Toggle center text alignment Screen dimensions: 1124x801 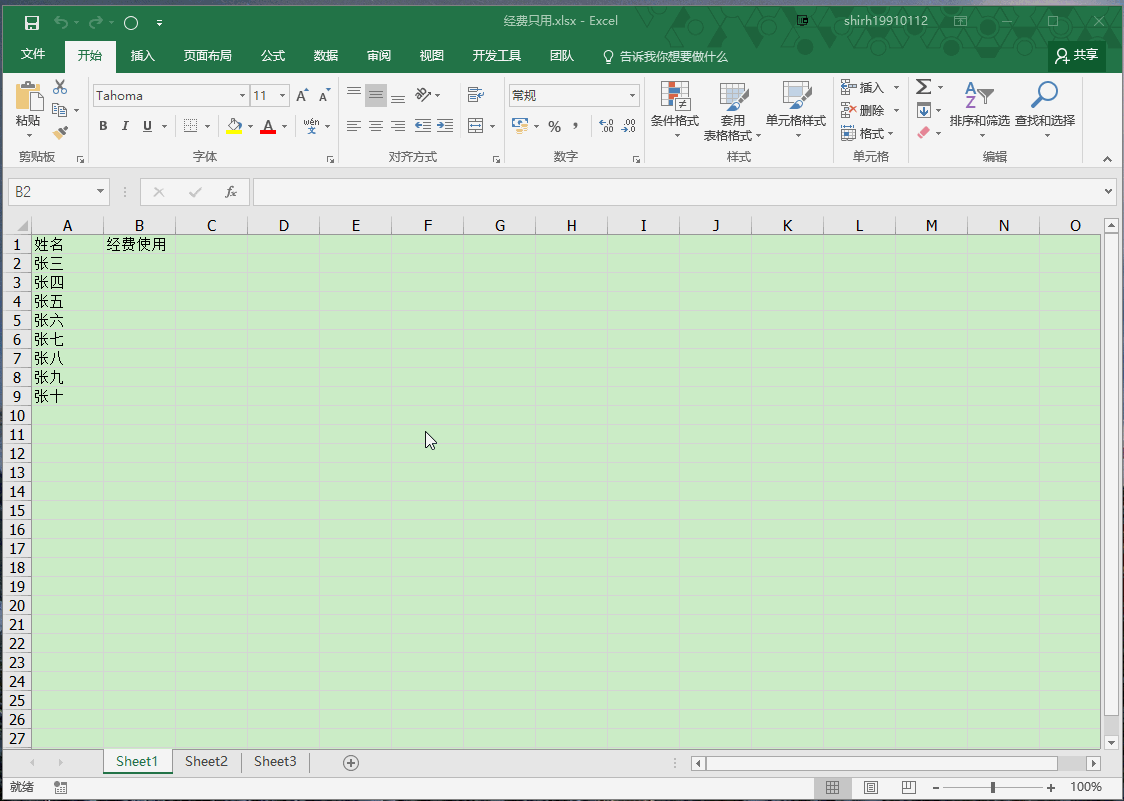tap(376, 126)
